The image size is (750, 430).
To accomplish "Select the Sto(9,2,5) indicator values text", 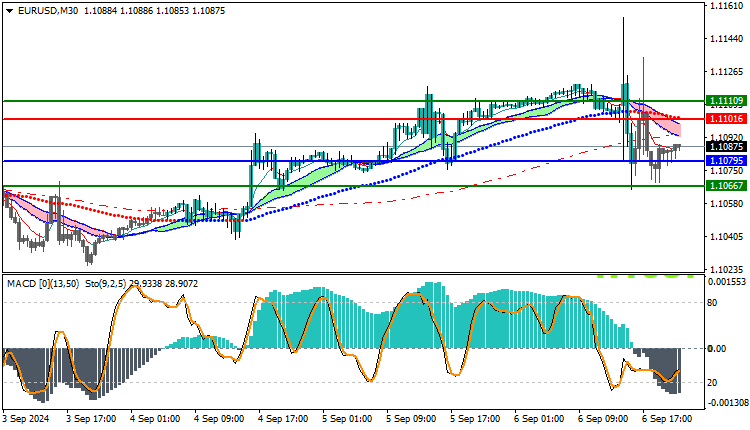I will pos(142,284).
